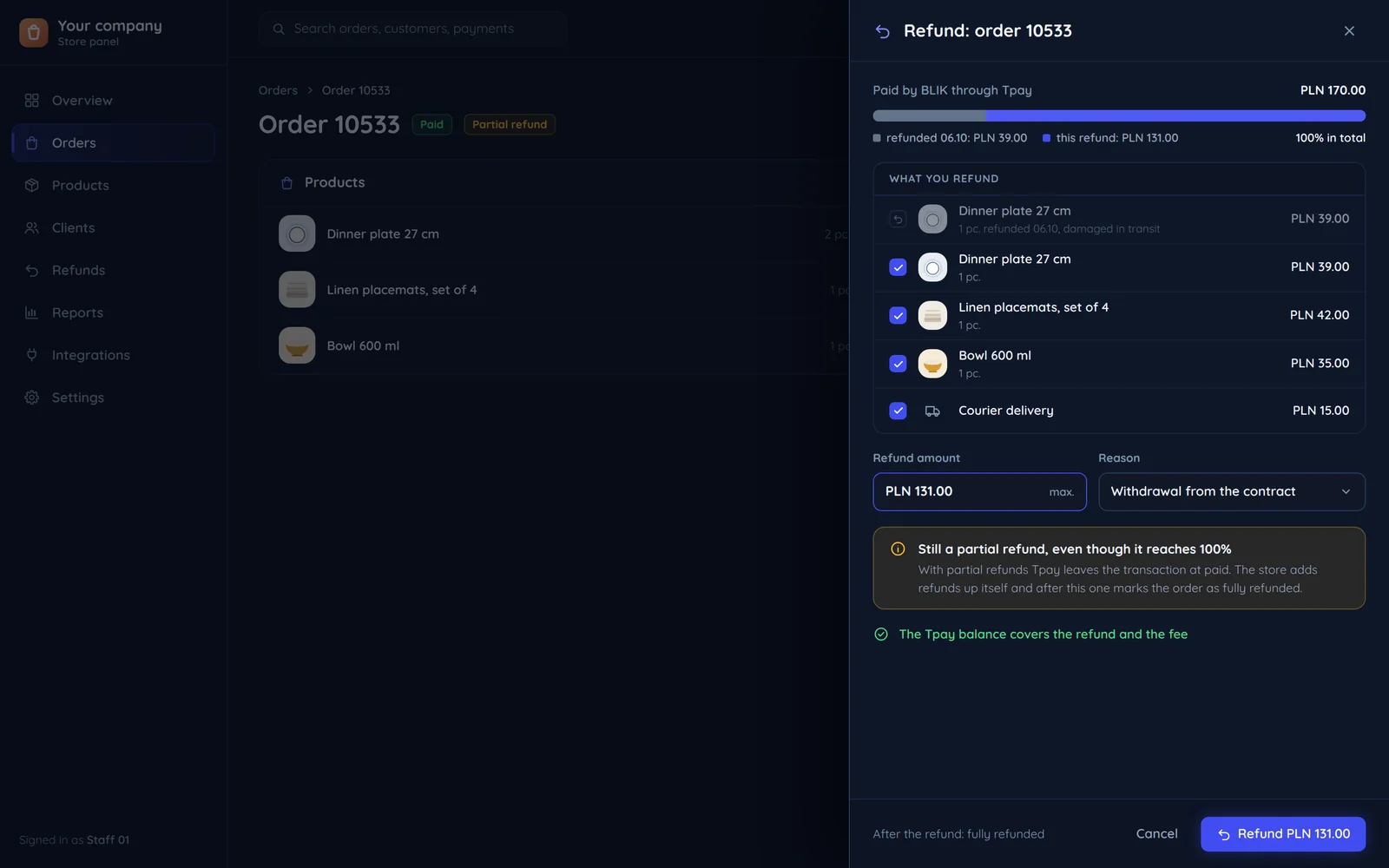Click the Bowl 600 ml thumbnail in refund list
The width and height of the screenshot is (1389, 868).
[932, 364]
